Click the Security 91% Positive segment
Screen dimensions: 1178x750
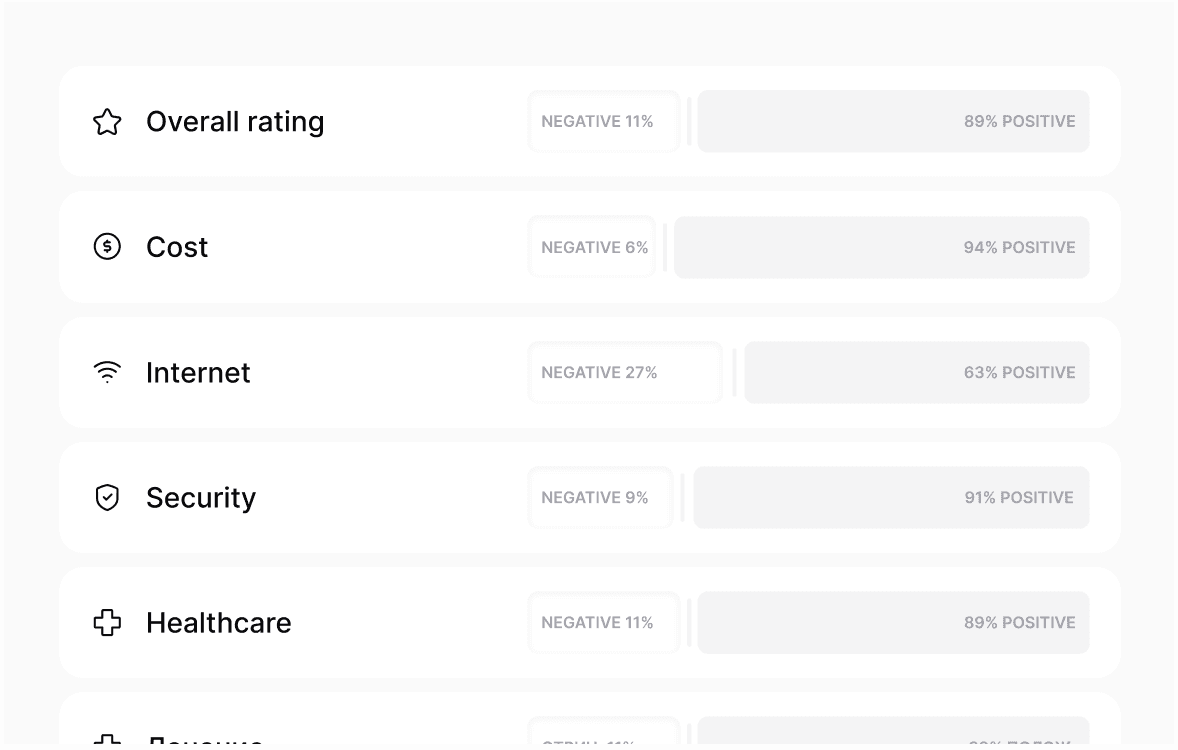(x=891, y=497)
